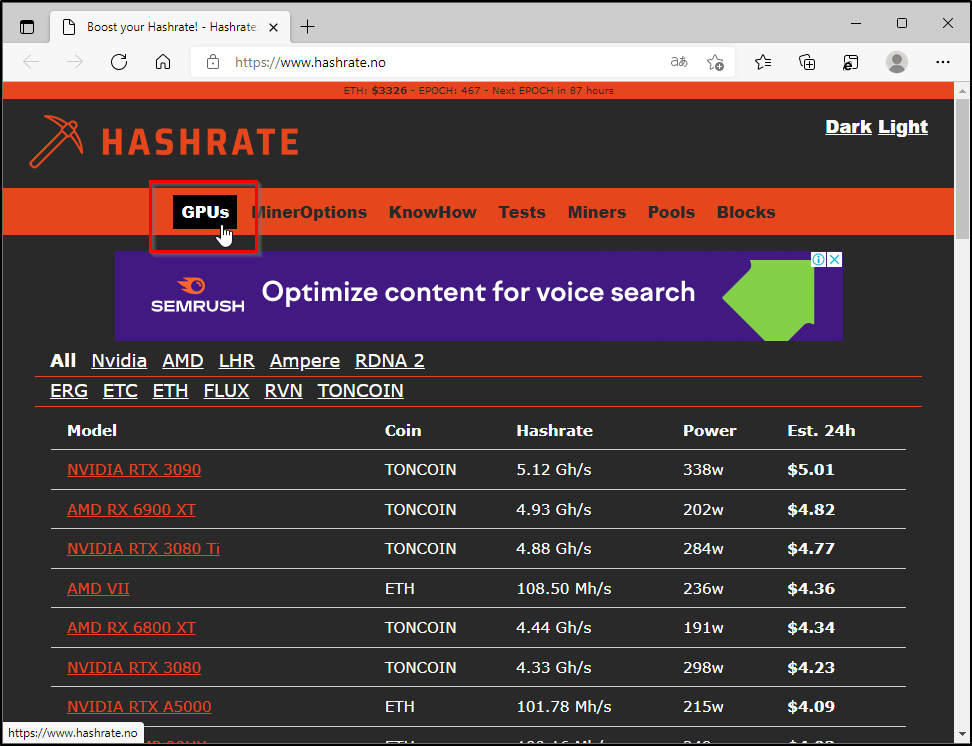Go to the browser home page
The height and width of the screenshot is (746, 972).
pyautogui.click(x=163, y=62)
